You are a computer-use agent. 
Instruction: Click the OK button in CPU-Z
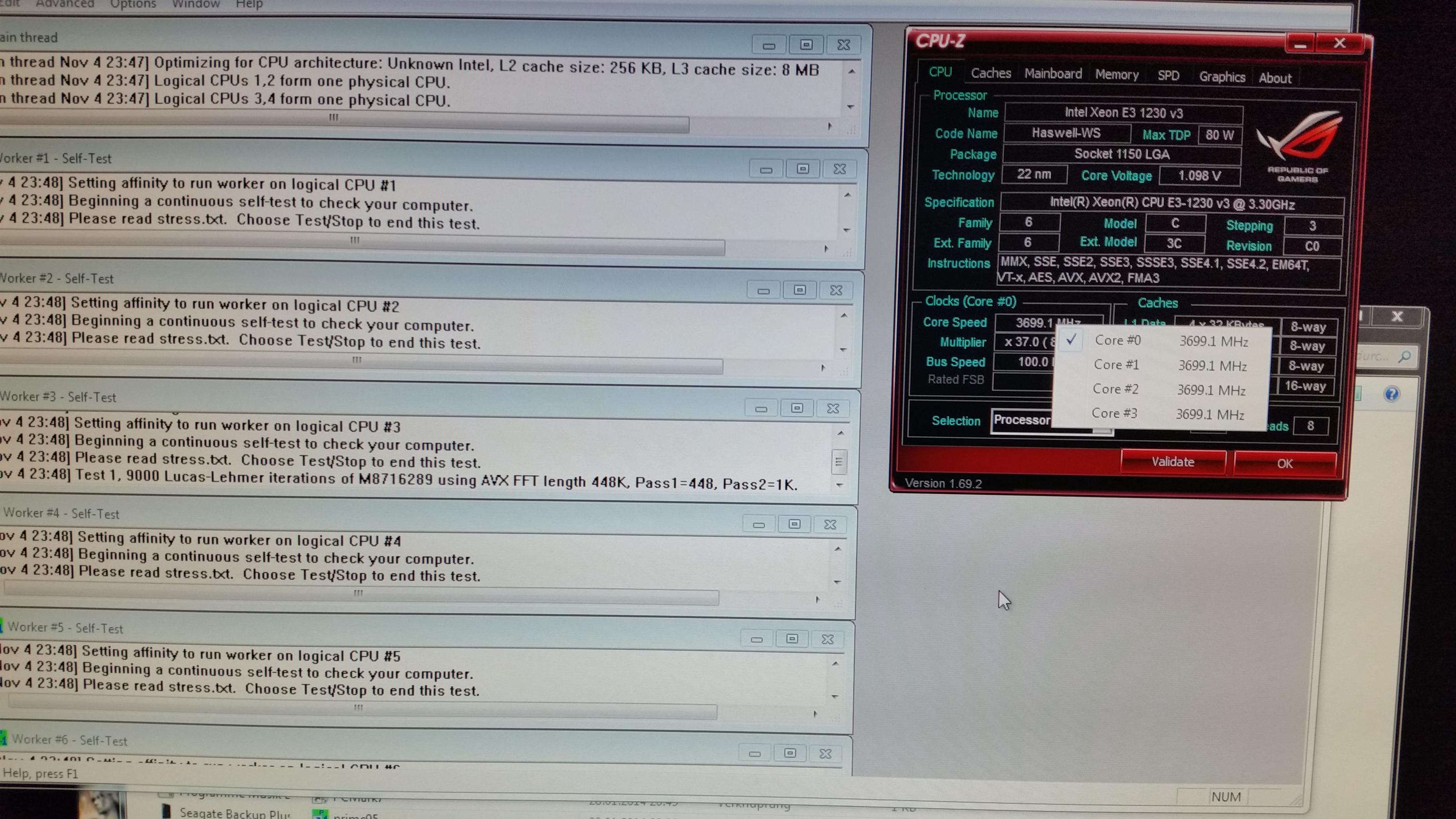pyautogui.click(x=1284, y=464)
